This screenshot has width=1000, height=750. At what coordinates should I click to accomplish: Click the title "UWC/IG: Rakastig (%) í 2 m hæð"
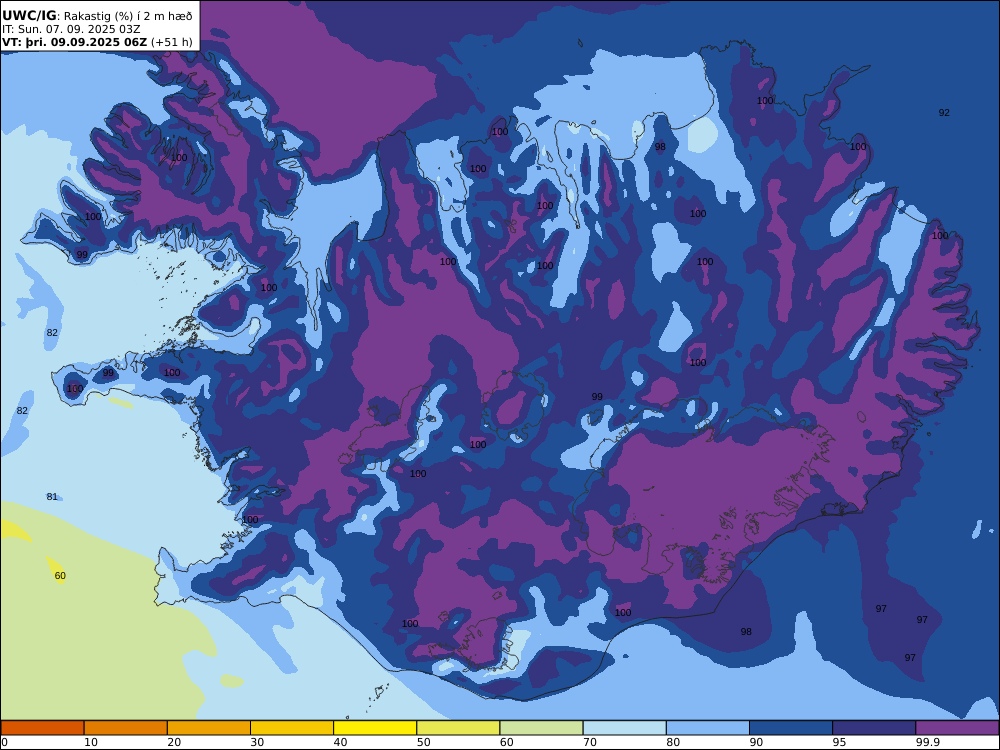click(x=97, y=16)
